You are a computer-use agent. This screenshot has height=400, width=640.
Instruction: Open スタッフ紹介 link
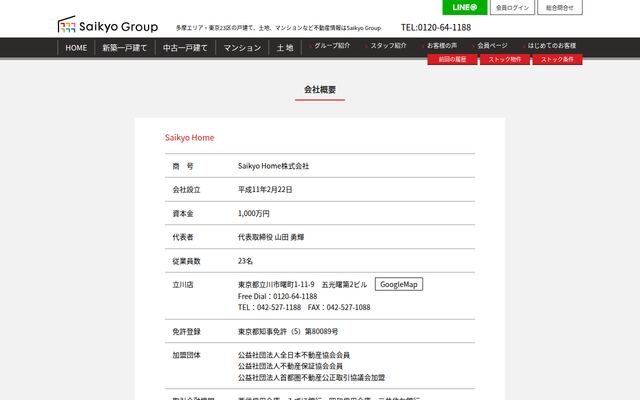point(386,46)
